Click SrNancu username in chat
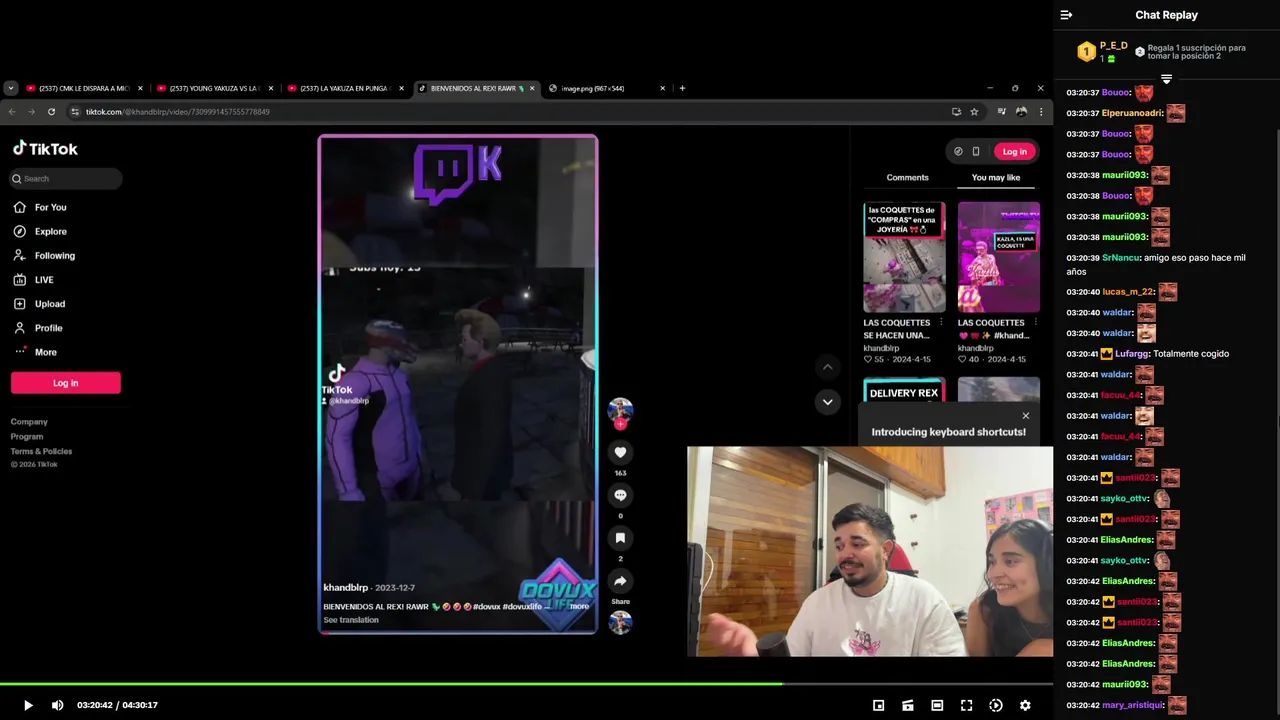The height and width of the screenshot is (720, 1280). 1120,258
